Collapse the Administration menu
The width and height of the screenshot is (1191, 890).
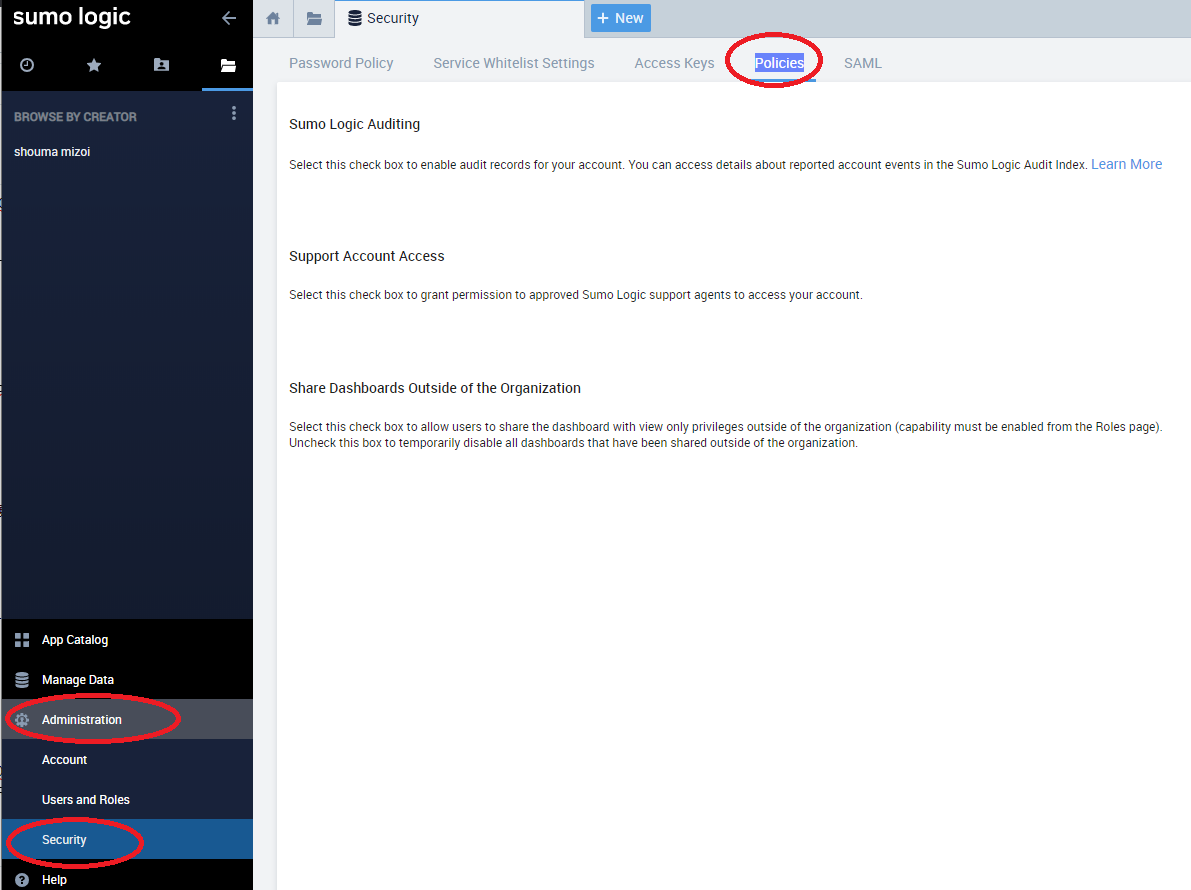(128, 719)
